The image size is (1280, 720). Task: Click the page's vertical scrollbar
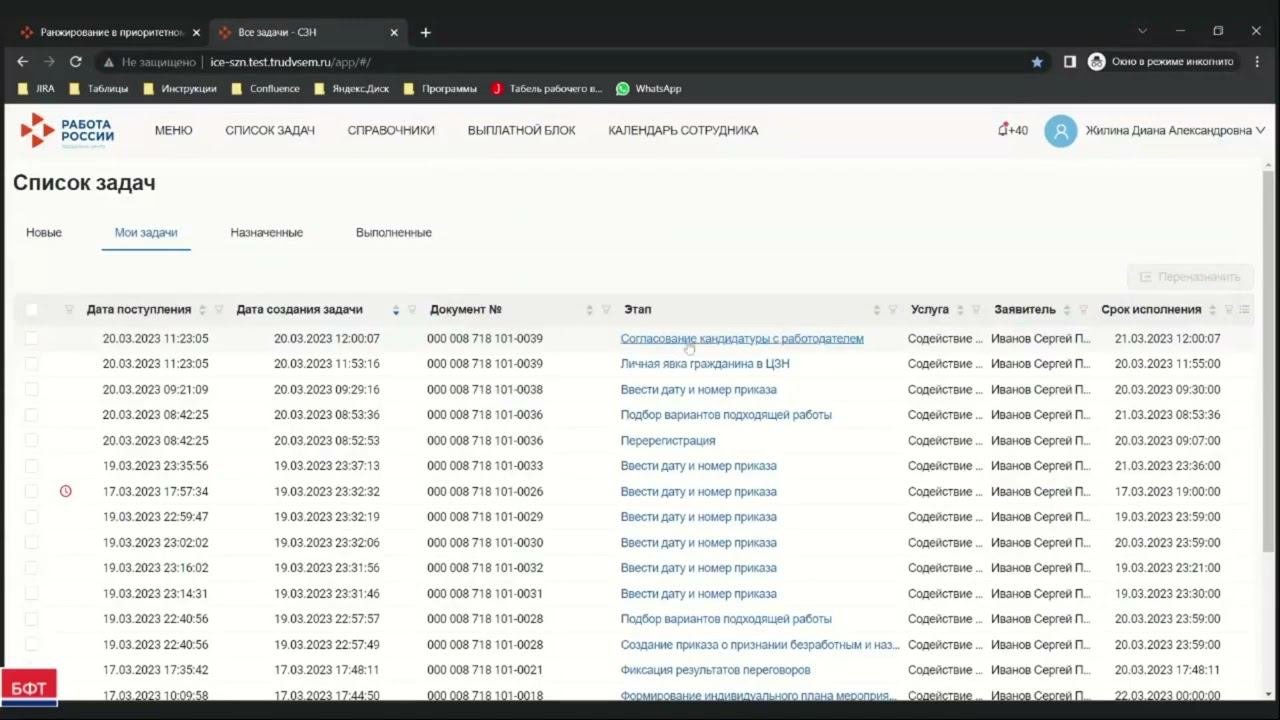point(1269,360)
